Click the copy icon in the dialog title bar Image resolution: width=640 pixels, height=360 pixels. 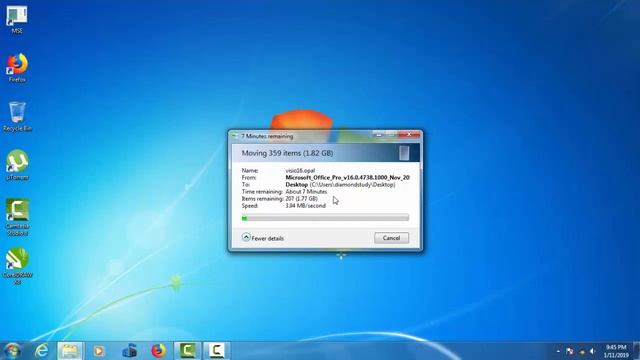(x=235, y=136)
